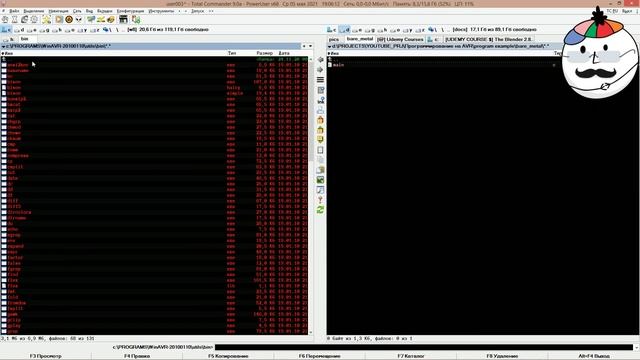The image size is (640, 360).
Task: Click the yellow sparkle icon in the main toolbar
Action: [47, 20]
